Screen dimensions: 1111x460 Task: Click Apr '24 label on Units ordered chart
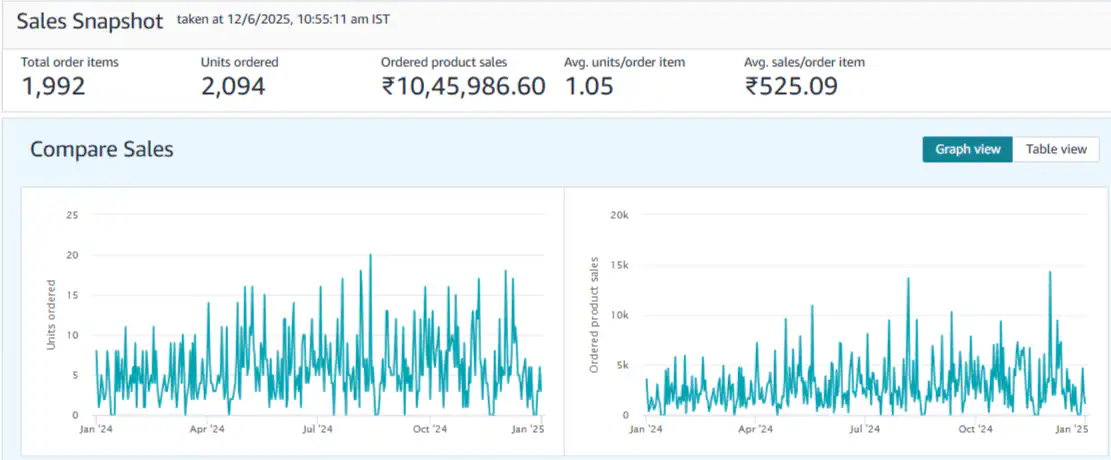click(x=205, y=429)
